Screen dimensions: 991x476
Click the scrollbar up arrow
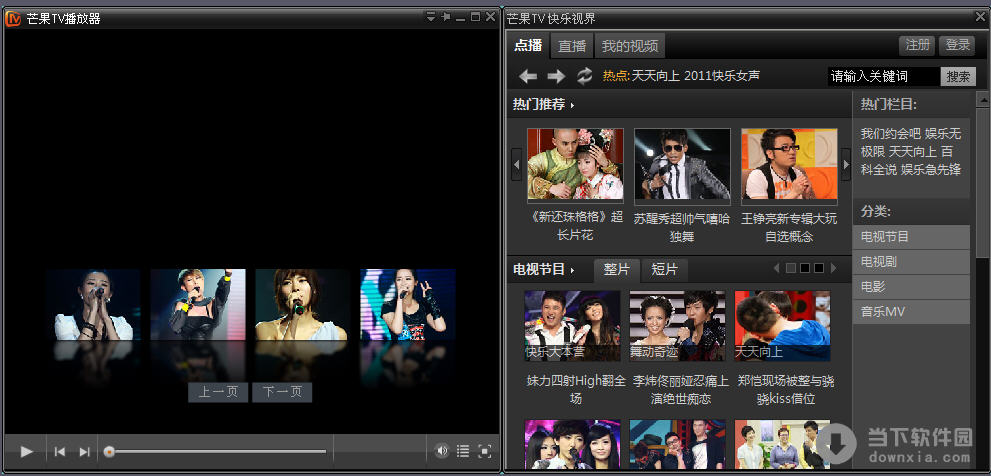click(x=983, y=99)
